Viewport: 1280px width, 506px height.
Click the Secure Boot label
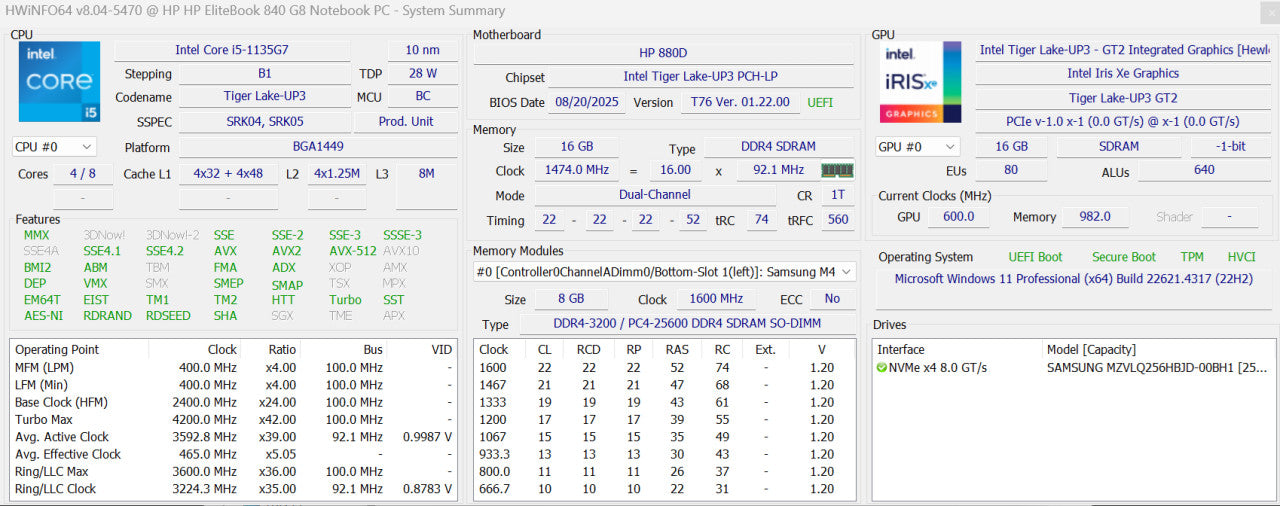pos(1124,257)
